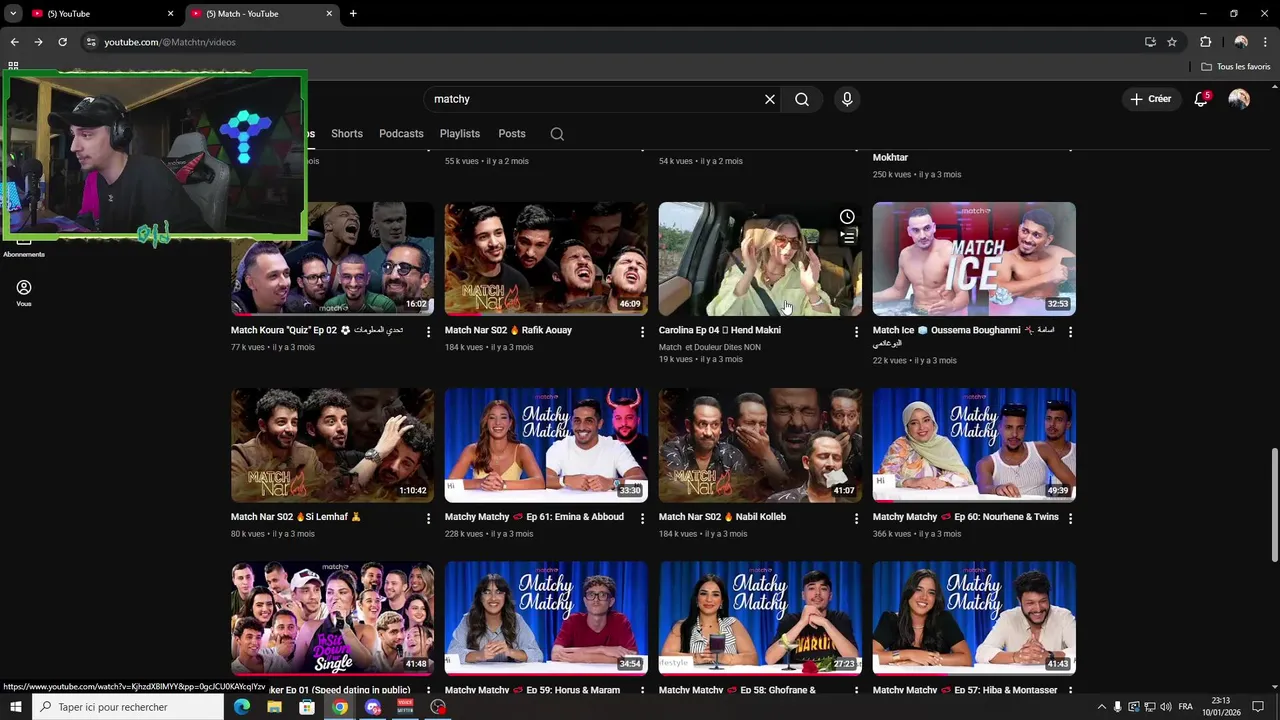Open the "Tous les favoris" bookmarks folder
Viewport: 1280px width, 720px height.
tap(1236, 66)
